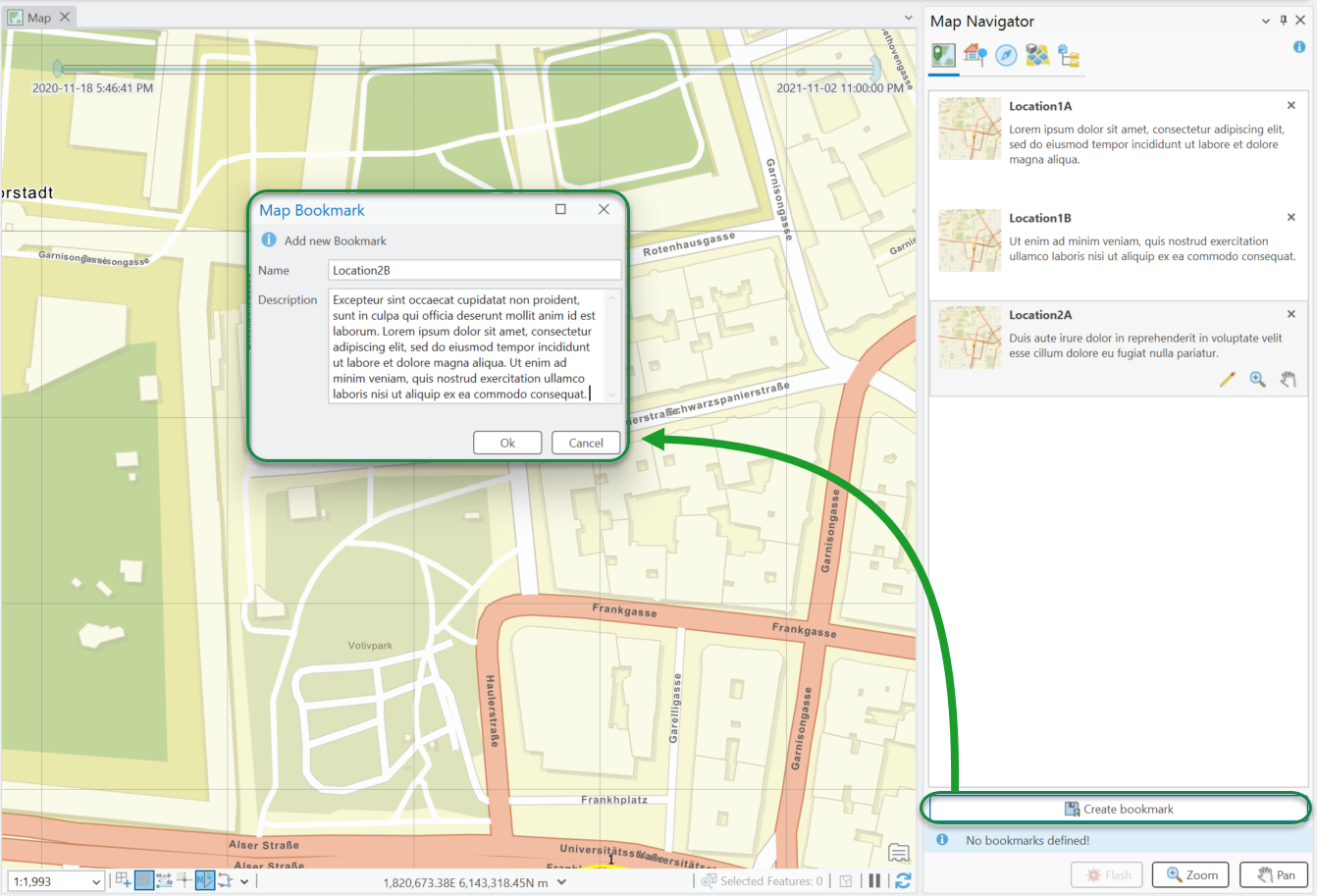Pause map drawing

874,881
